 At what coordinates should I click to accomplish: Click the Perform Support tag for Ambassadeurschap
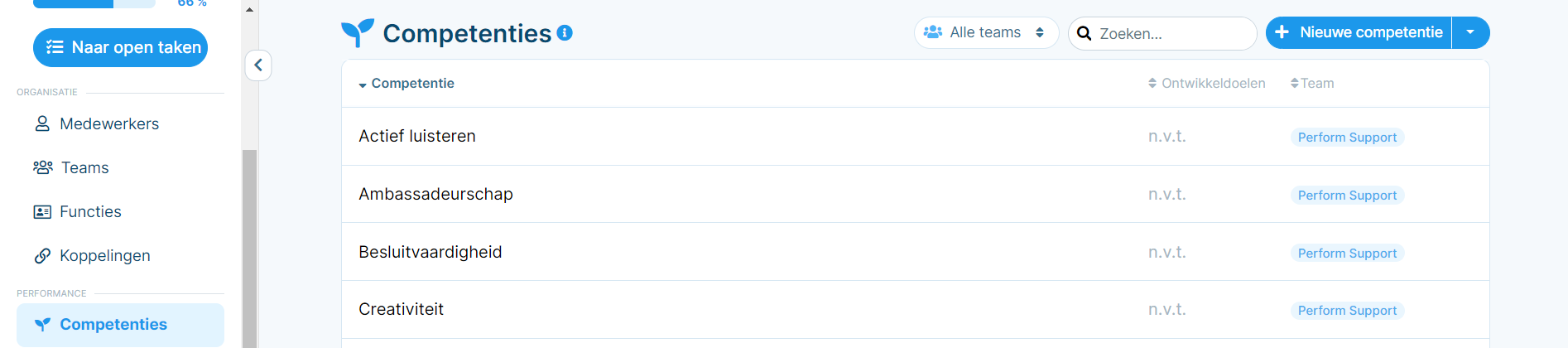click(1347, 196)
